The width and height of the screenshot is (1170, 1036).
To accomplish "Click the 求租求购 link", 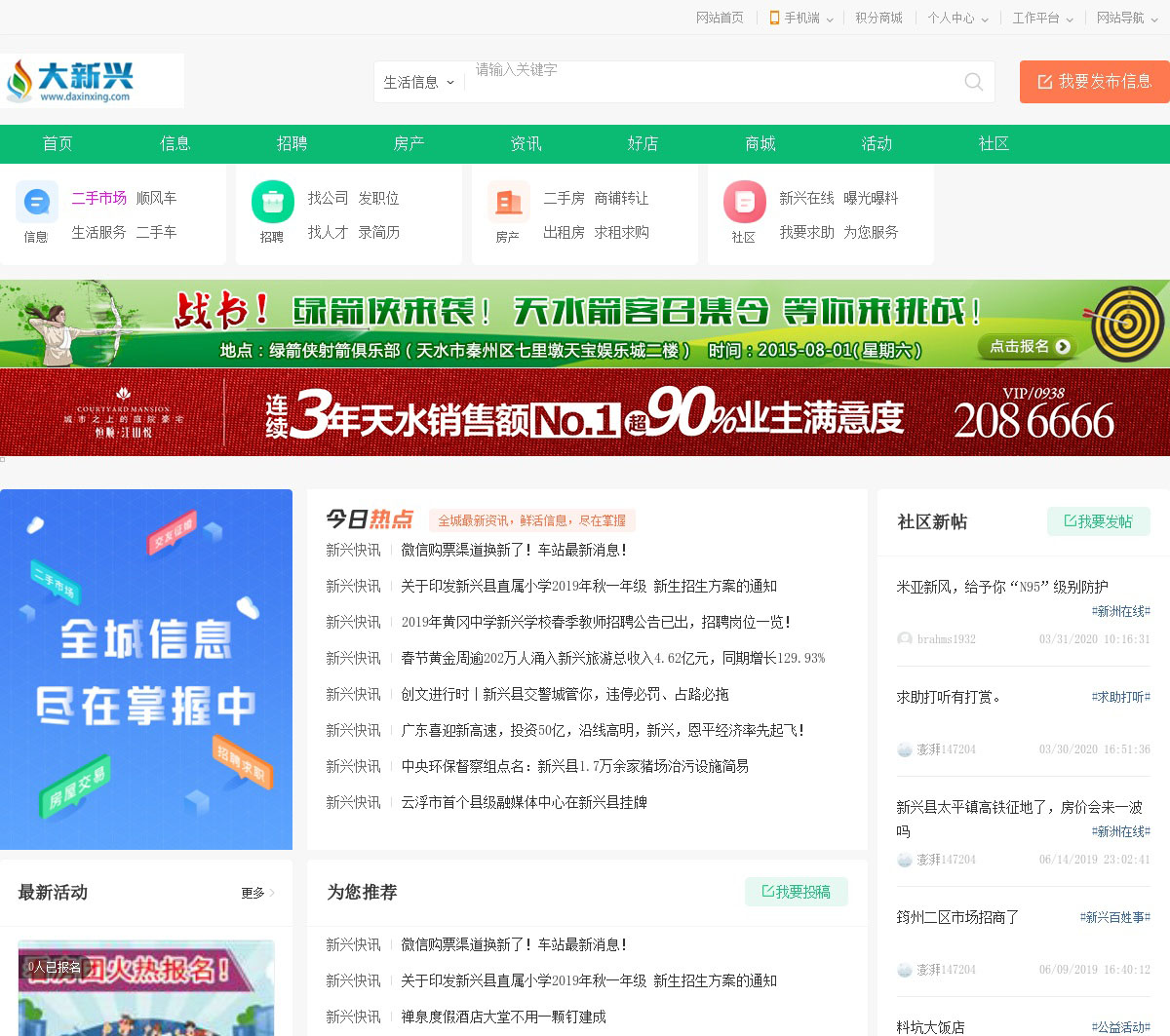I will click(x=621, y=232).
